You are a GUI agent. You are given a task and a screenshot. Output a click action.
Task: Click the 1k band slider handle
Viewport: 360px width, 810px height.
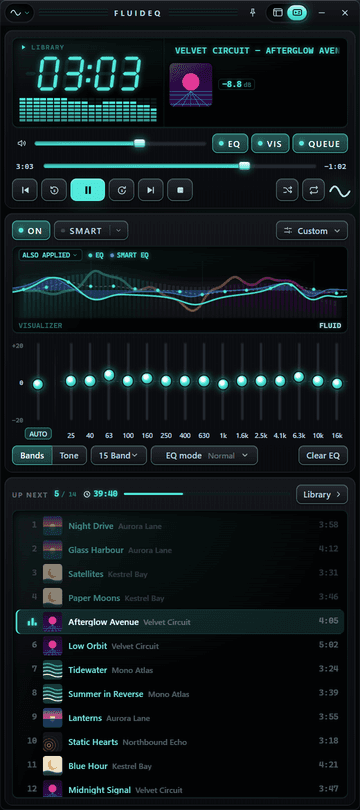point(223,384)
